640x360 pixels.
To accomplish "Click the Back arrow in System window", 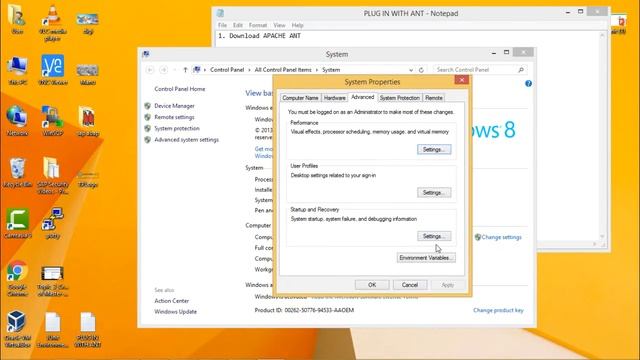I will (x=150, y=70).
